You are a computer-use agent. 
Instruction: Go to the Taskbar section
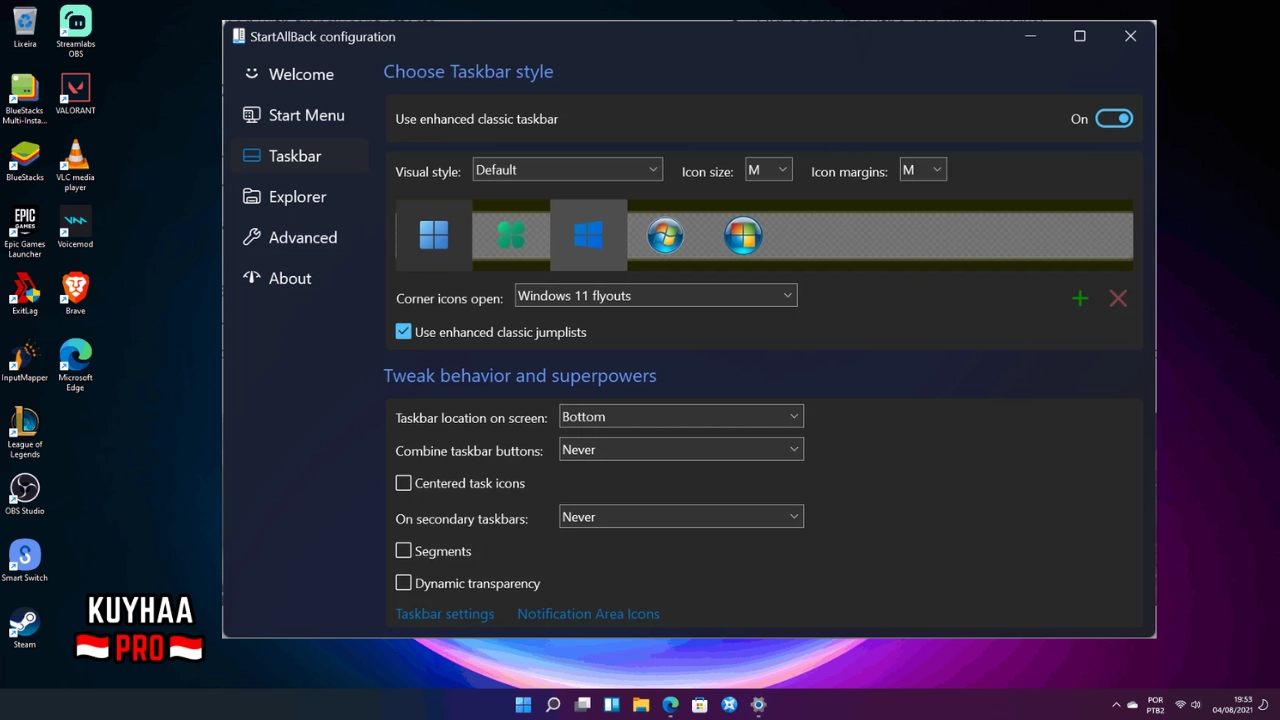click(300, 156)
